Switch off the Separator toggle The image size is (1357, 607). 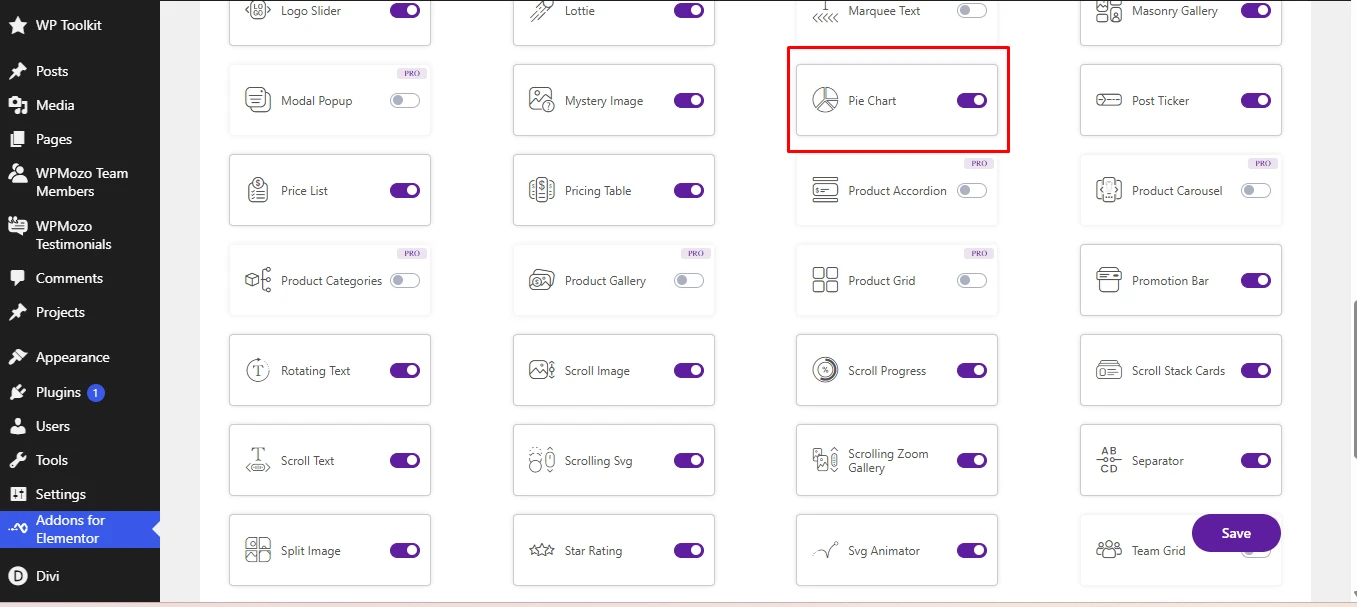pyautogui.click(x=1256, y=461)
